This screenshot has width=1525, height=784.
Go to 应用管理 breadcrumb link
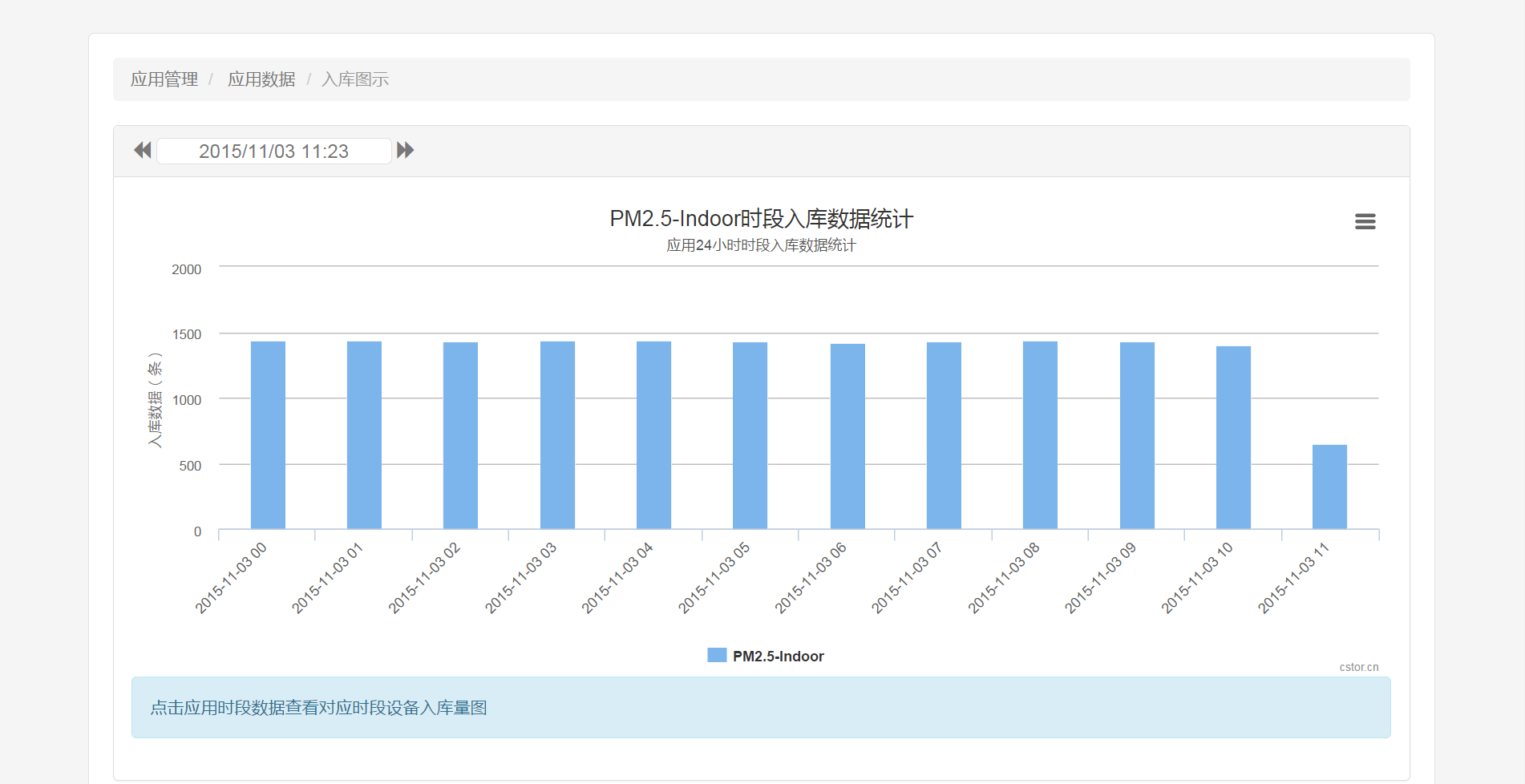pyautogui.click(x=164, y=79)
